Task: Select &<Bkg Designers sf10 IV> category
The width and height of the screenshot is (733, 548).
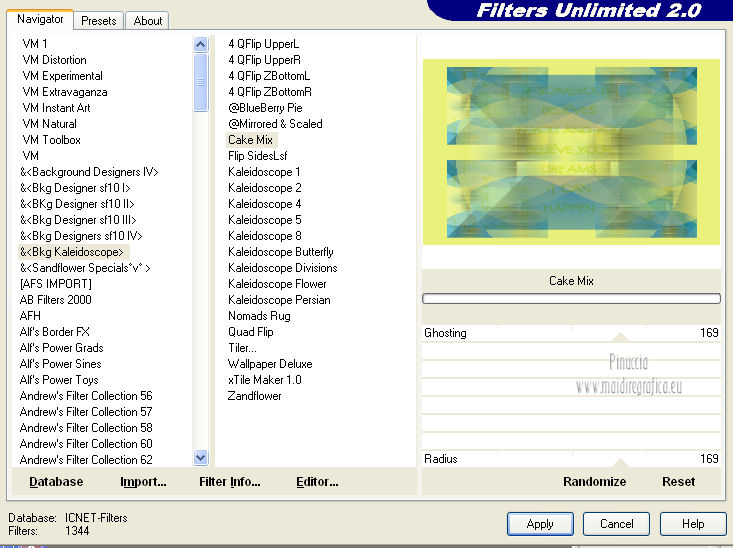Action: coord(81,236)
